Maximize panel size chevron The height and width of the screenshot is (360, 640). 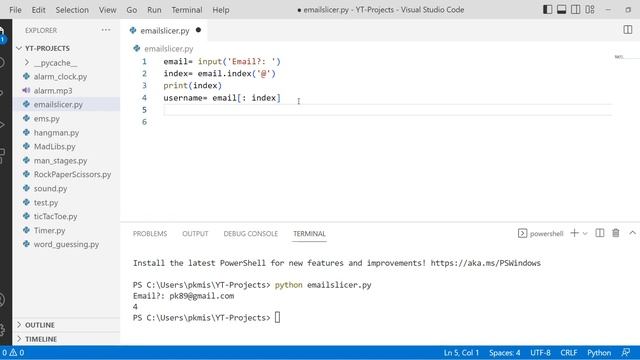tap(632, 233)
